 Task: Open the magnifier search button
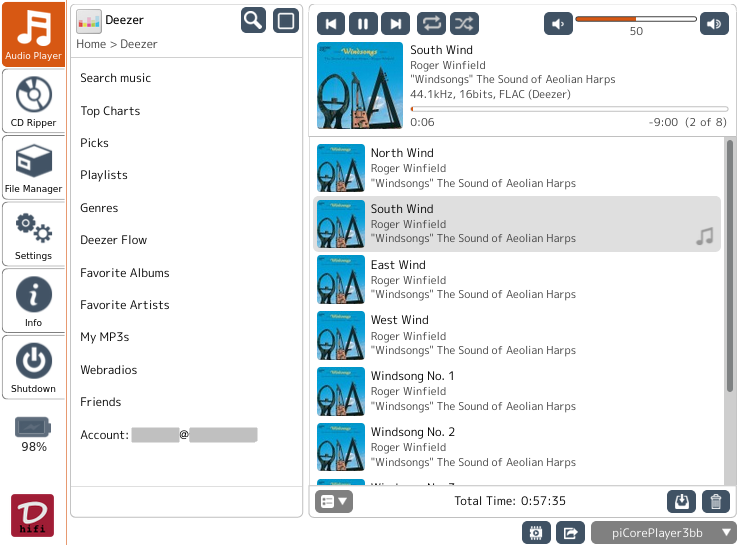(253, 21)
